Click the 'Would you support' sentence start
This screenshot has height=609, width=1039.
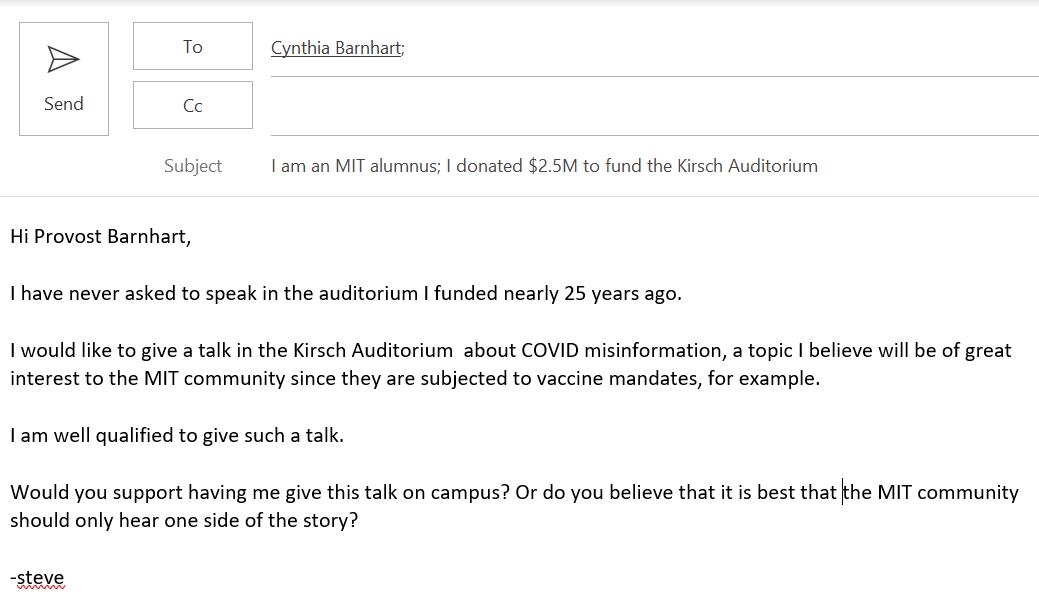73,493
